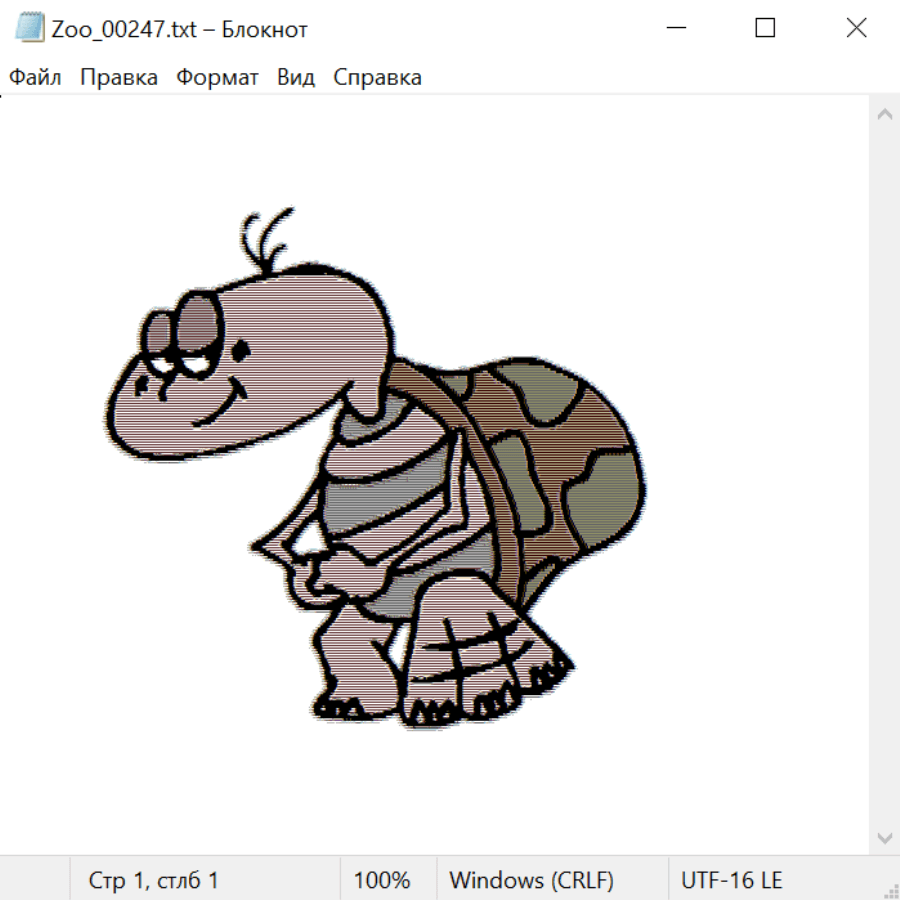Click the scroll down arrow

[x=884, y=837]
